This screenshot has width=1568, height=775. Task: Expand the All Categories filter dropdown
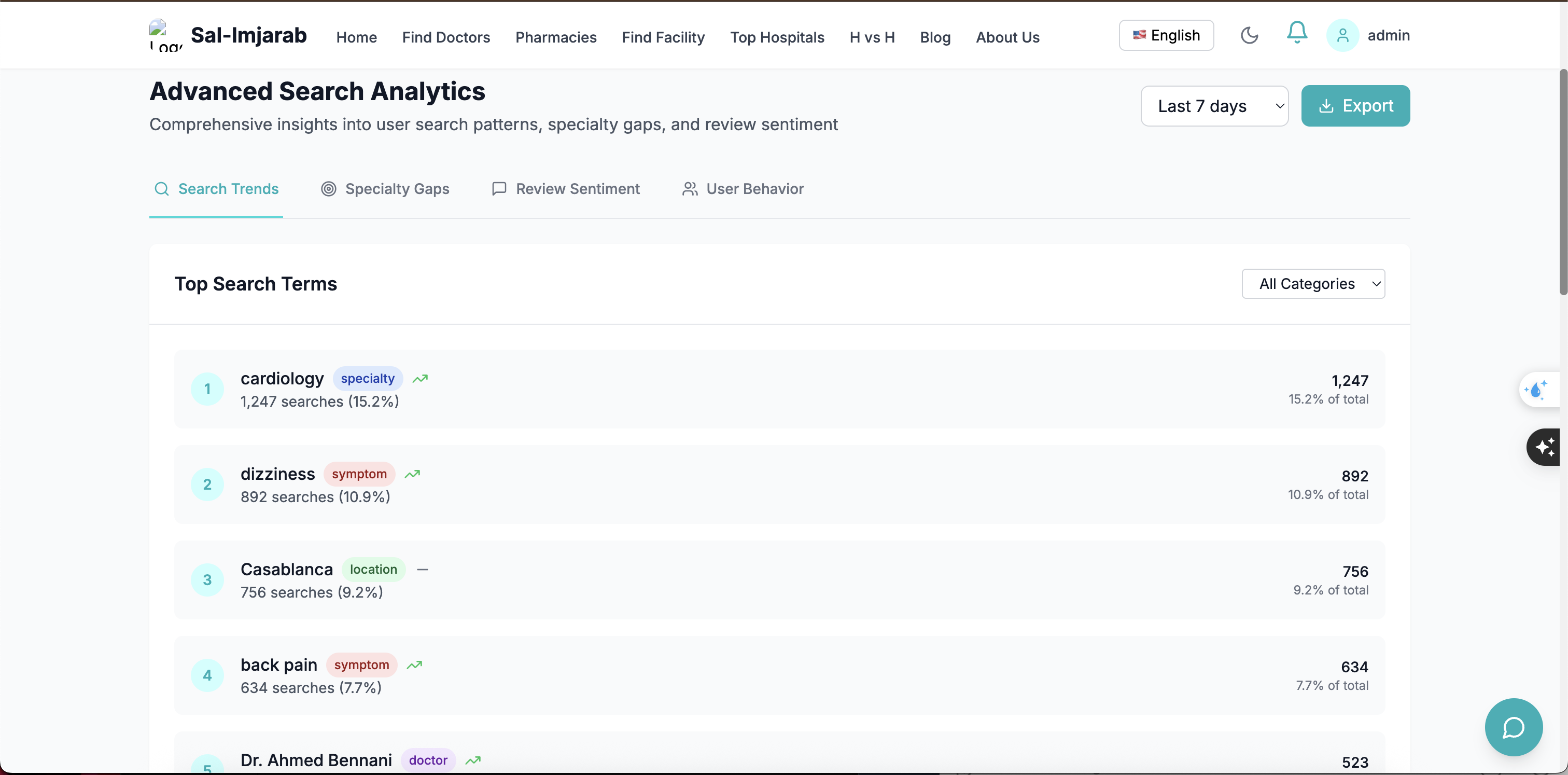(x=1313, y=284)
